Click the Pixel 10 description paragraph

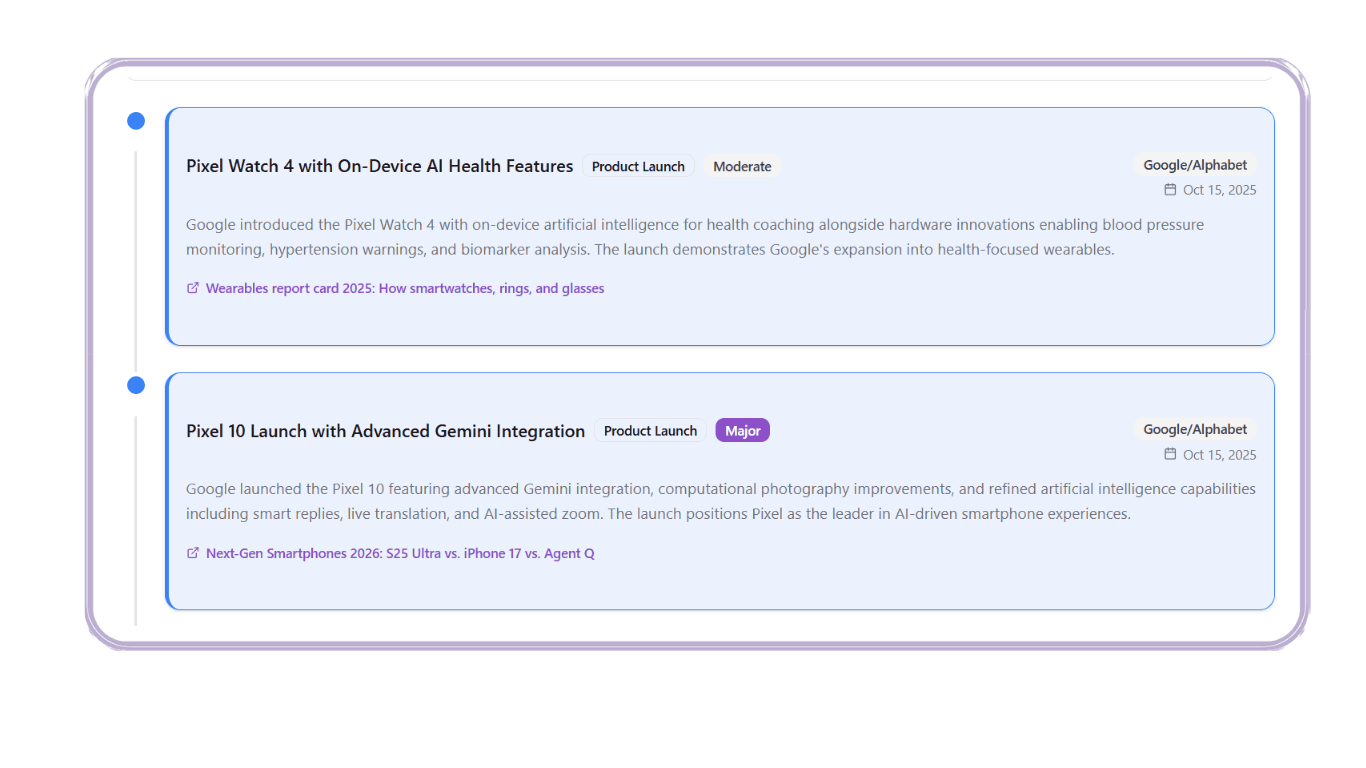click(650, 502)
